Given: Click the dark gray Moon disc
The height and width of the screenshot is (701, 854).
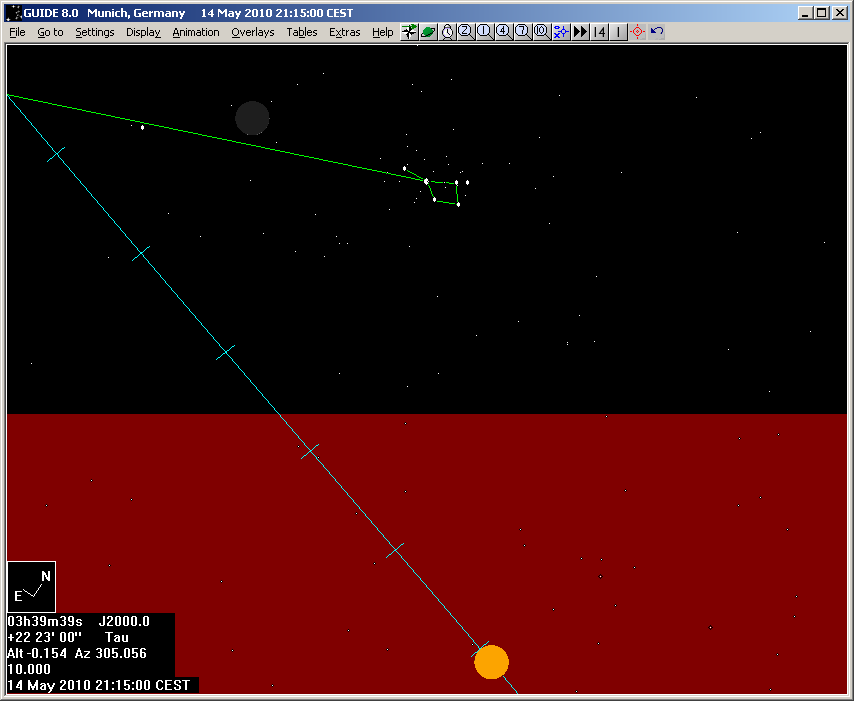Looking at the screenshot, I should click(252, 118).
